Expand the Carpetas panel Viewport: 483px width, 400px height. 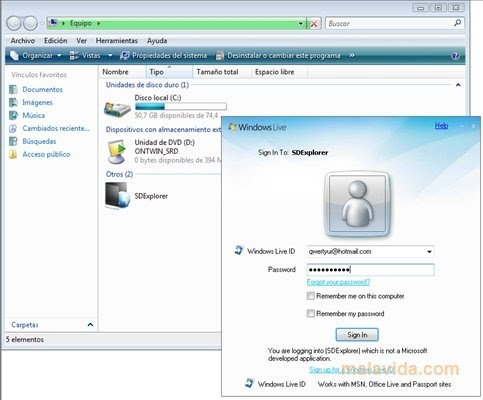pos(90,325)
